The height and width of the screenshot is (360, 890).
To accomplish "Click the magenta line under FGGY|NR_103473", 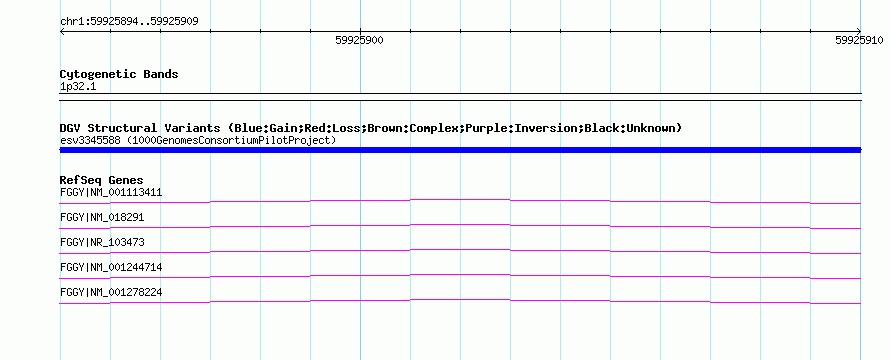I will pyautogui.click(x=460, y=251).
